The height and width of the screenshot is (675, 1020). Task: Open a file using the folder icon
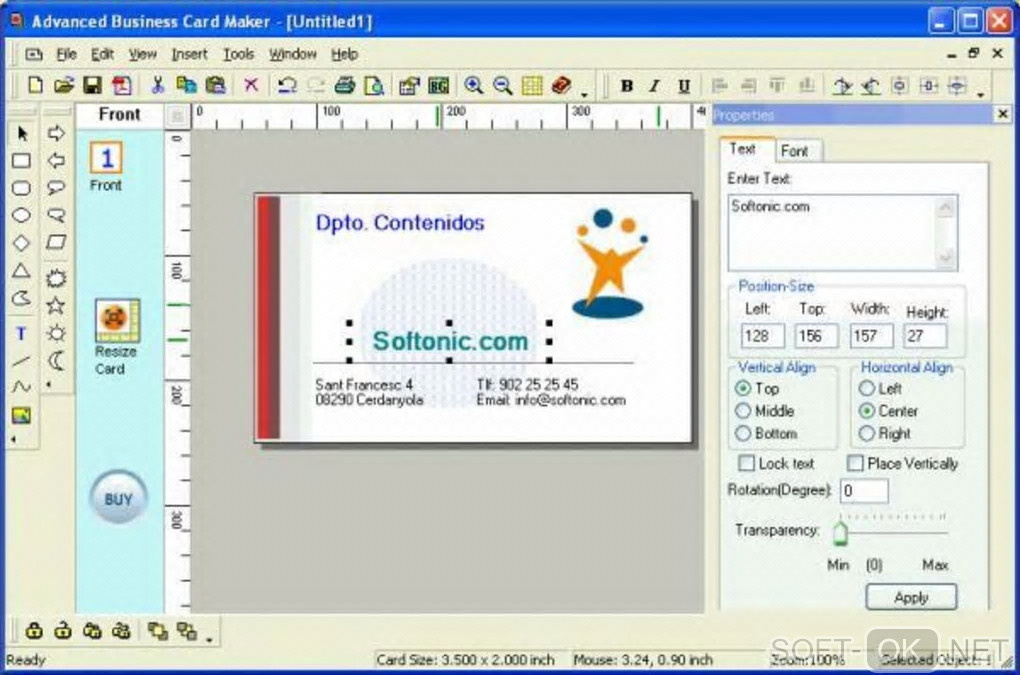tap(63, 85)
